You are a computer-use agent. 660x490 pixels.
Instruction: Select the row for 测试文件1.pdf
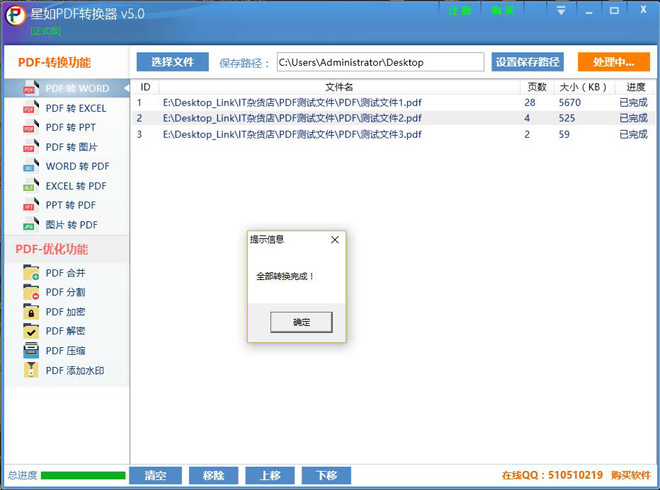[x=394, y=103]
